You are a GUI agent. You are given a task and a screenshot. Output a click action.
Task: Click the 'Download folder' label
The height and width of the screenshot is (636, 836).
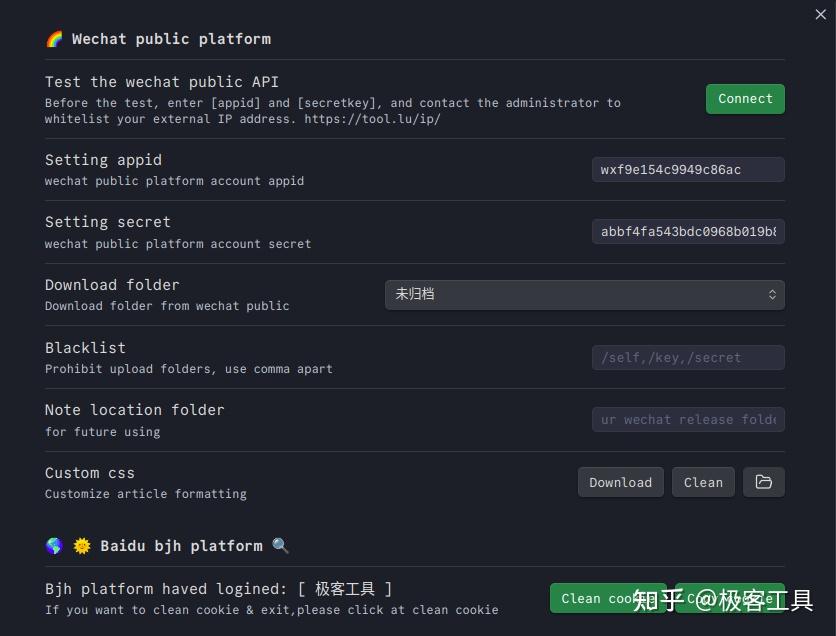[112, 285]
